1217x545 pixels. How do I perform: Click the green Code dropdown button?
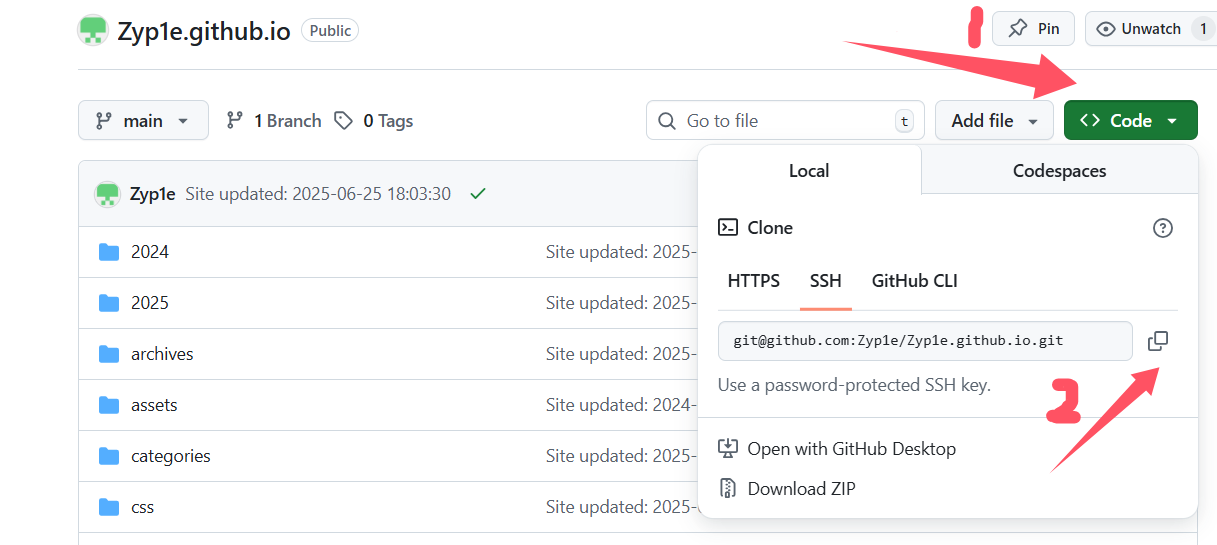pos(1130,121)
